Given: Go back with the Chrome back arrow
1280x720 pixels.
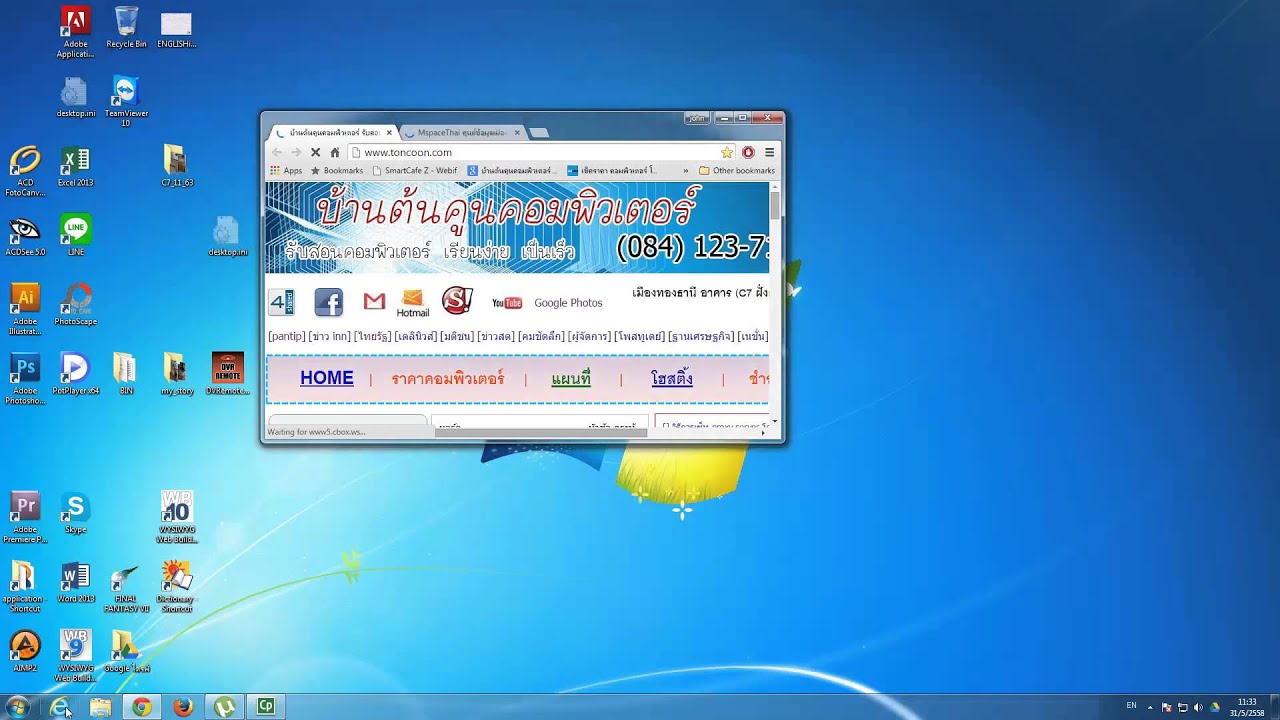Looking at the screenshot, I should 277,152.
